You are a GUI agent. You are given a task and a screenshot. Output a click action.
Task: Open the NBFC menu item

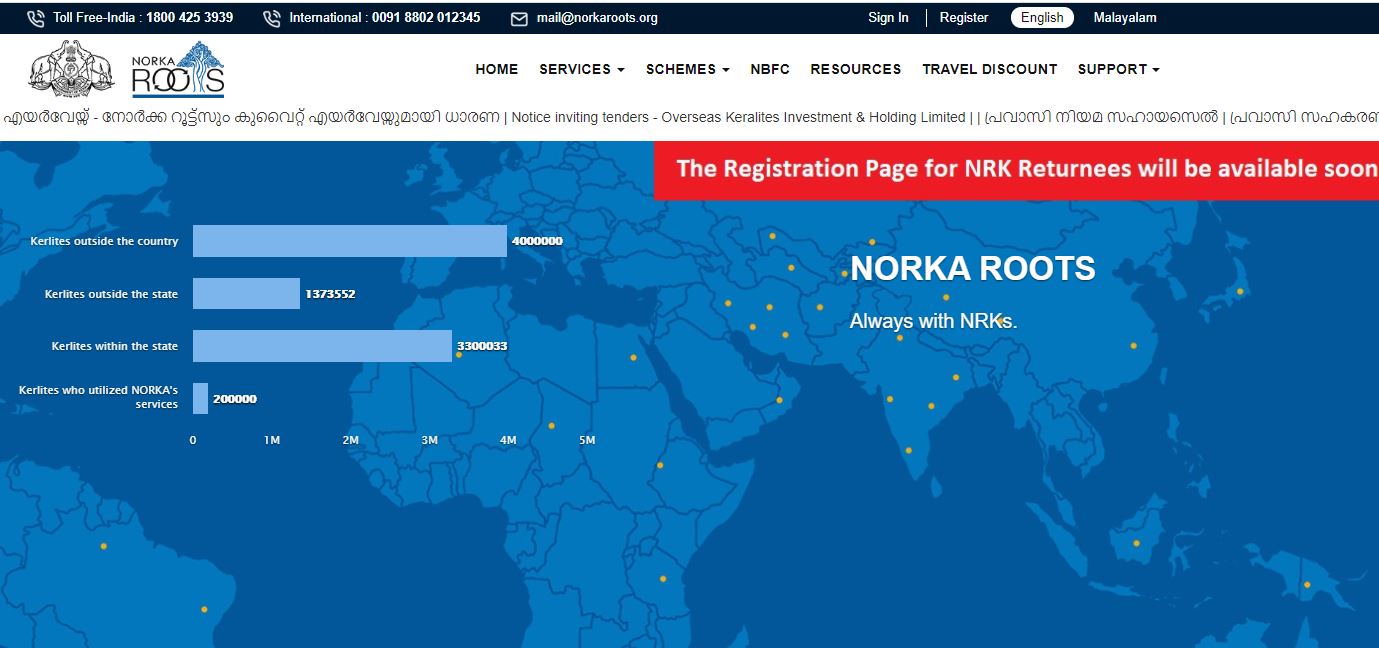pyautogui.click(x=770, y=69)
